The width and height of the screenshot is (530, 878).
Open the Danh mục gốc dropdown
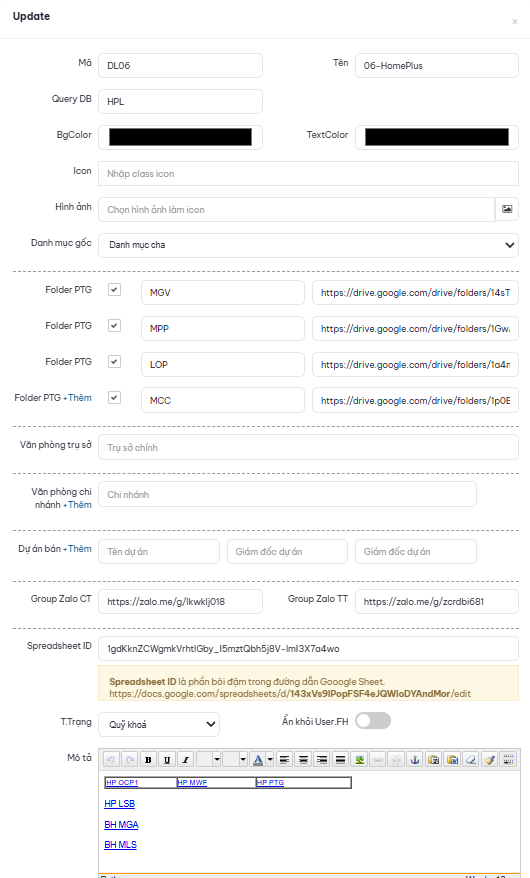pos(308,245)
